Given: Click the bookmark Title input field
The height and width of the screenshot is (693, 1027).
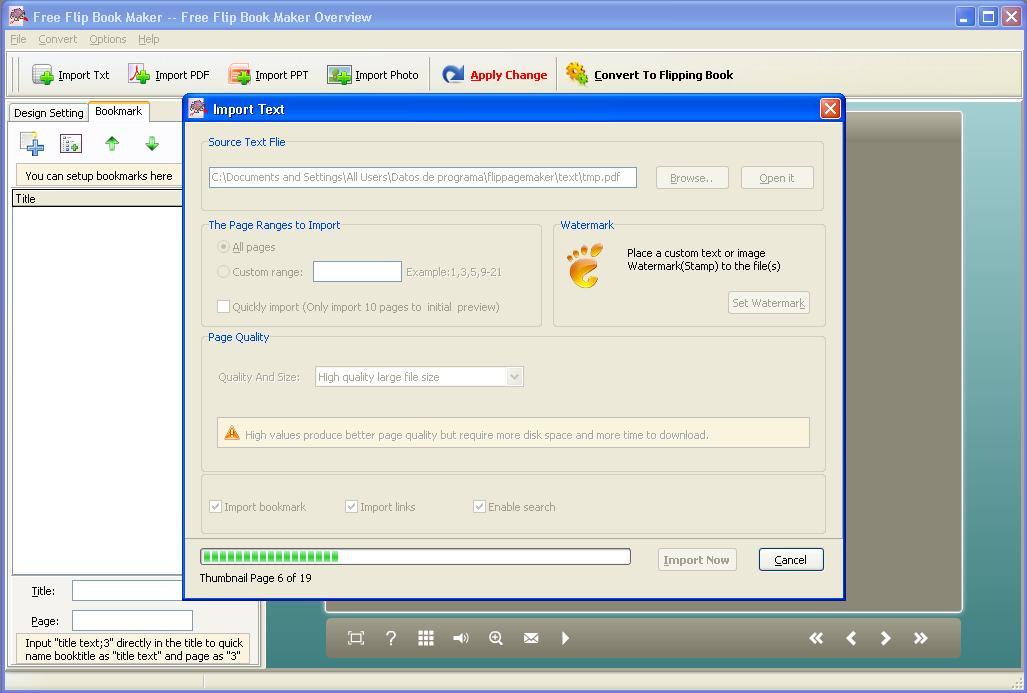Looking at the screenshot, I should pyautogui.click(x=128, y=590).
